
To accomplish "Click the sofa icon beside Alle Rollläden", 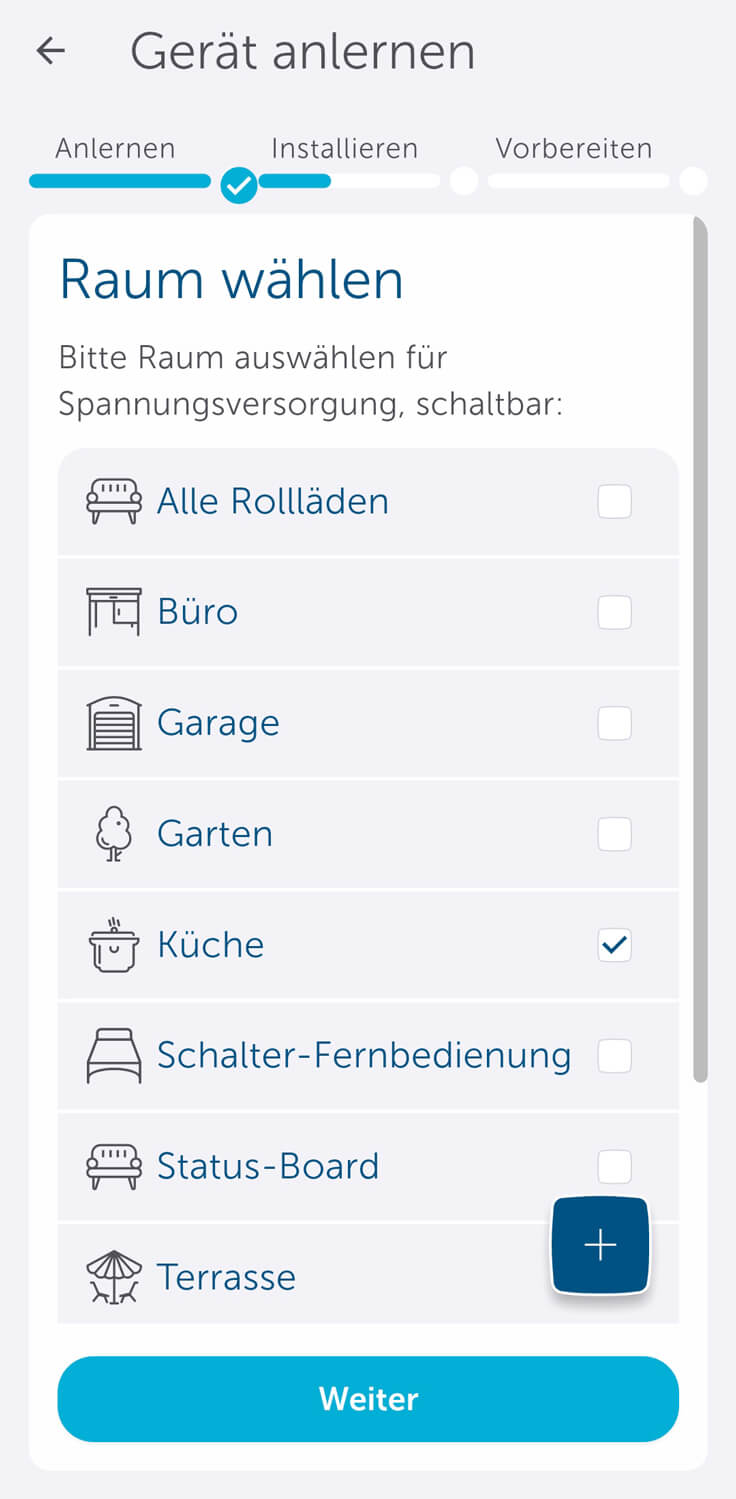I will [x=113, y=501].
